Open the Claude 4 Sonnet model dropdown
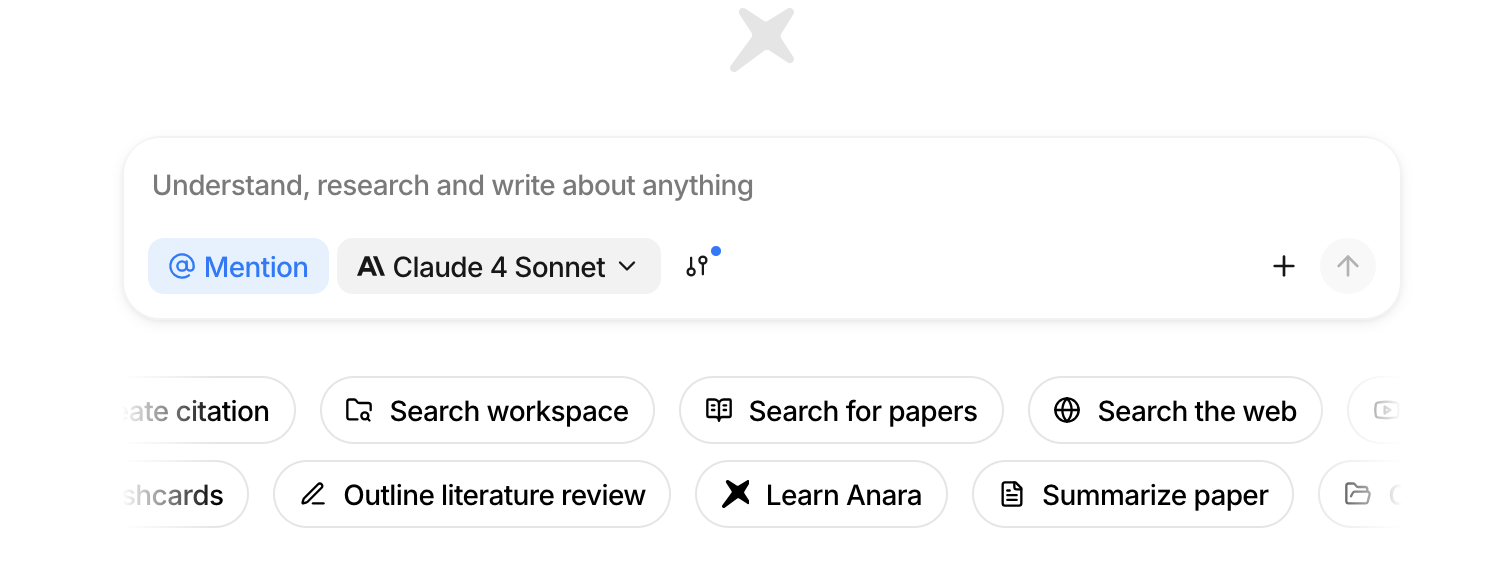 coord(498,266)
